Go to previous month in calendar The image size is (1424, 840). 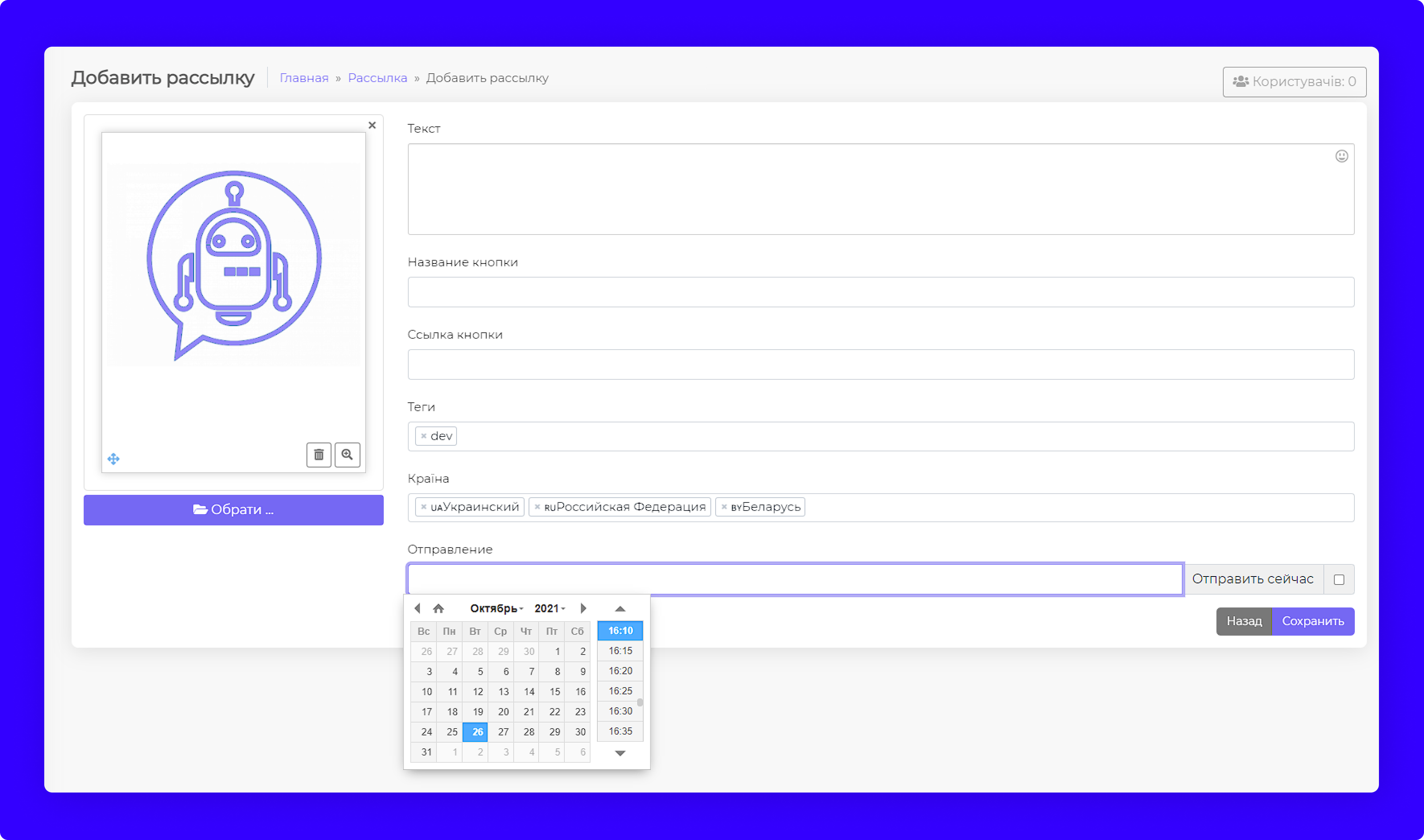[x=417, y=608]
